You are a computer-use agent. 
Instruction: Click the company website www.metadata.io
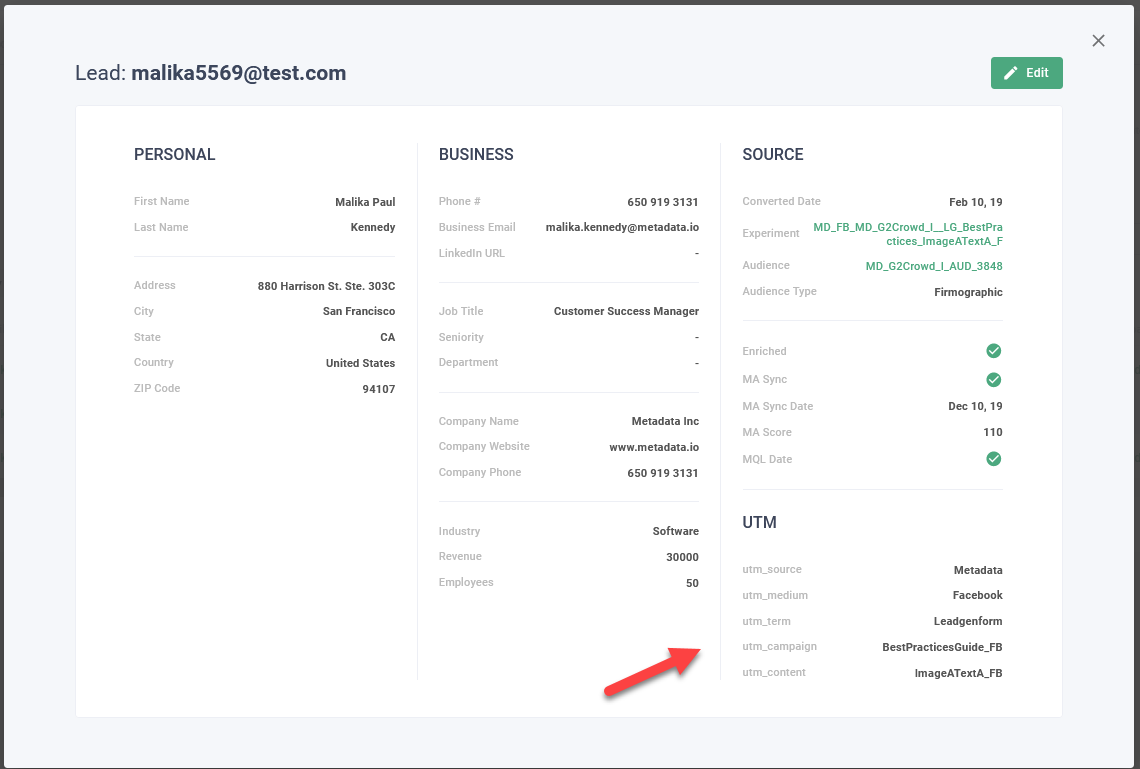[x=653, y=447]
